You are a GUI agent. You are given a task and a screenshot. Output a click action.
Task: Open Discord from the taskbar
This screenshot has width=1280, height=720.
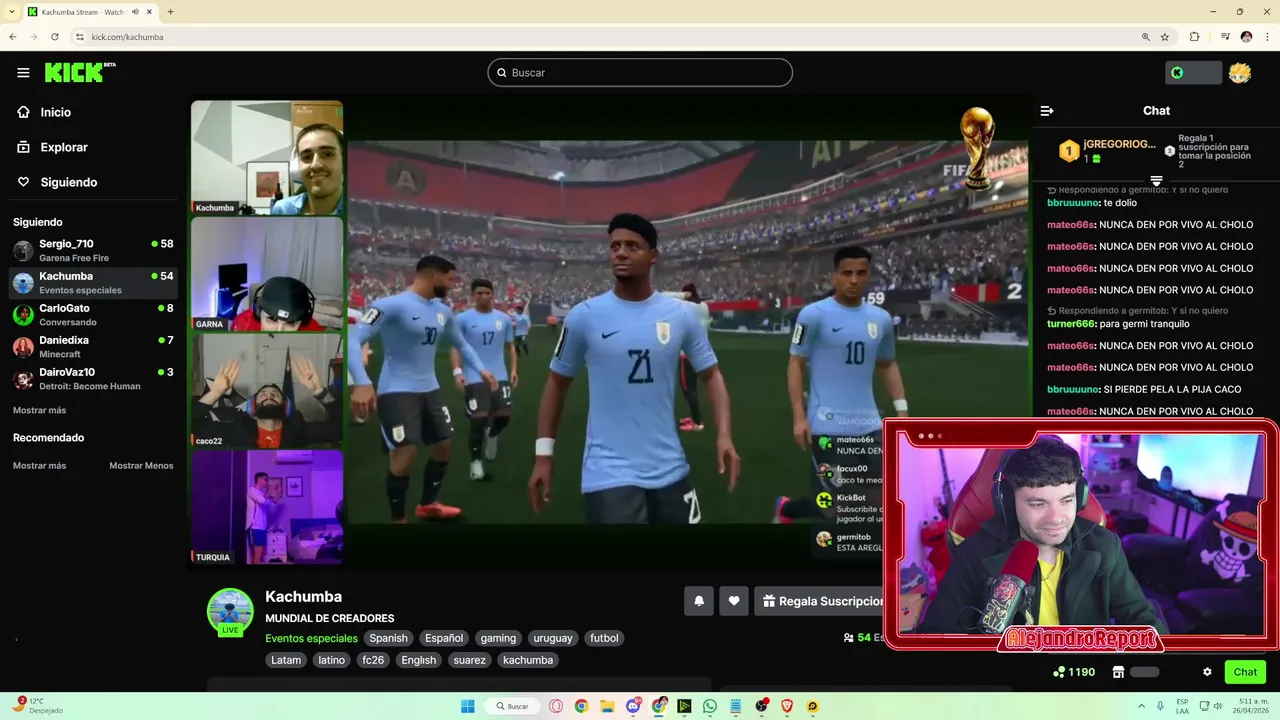pos(633,706)
